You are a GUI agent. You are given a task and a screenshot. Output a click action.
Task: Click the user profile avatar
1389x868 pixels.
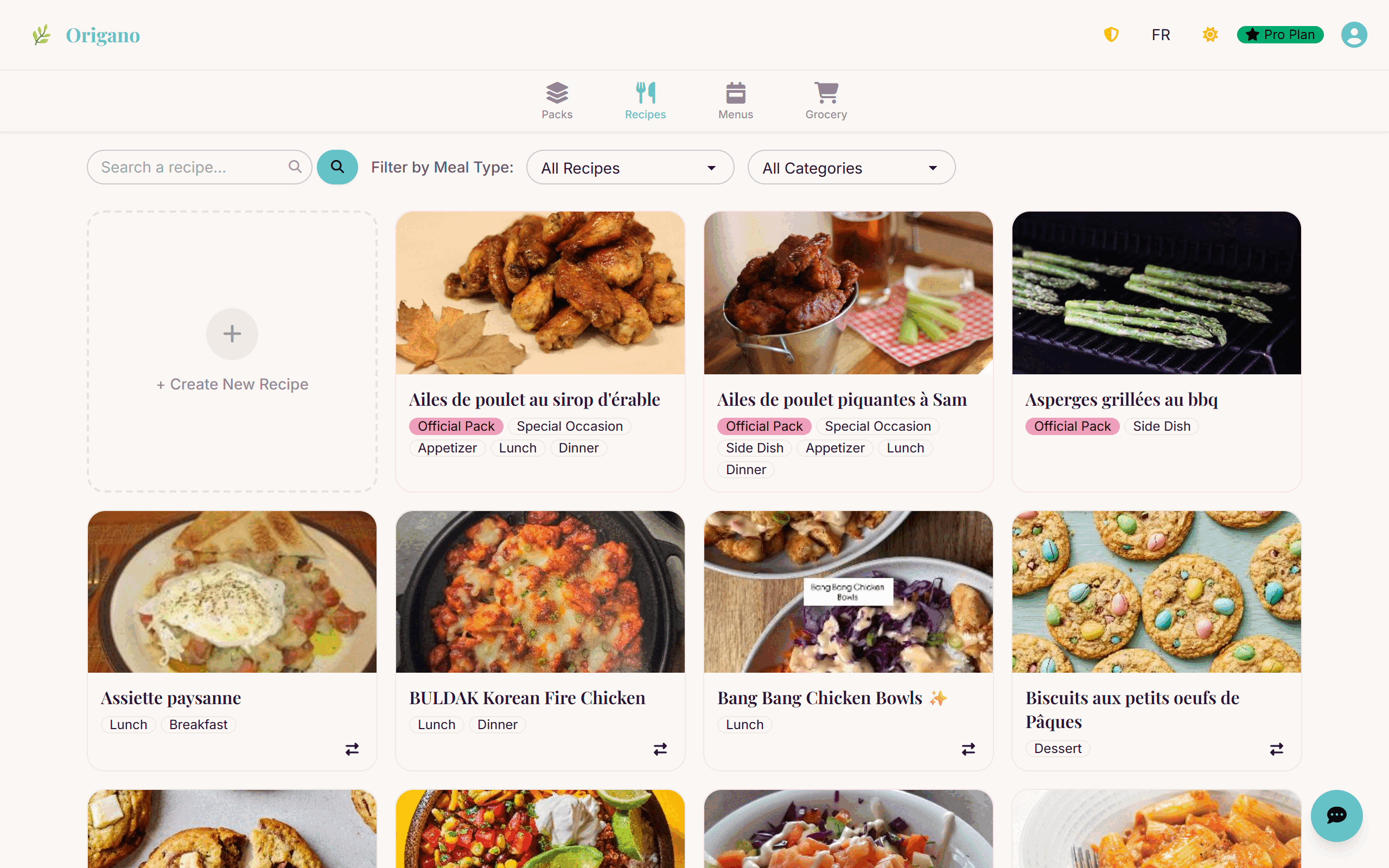(1354, 35)
